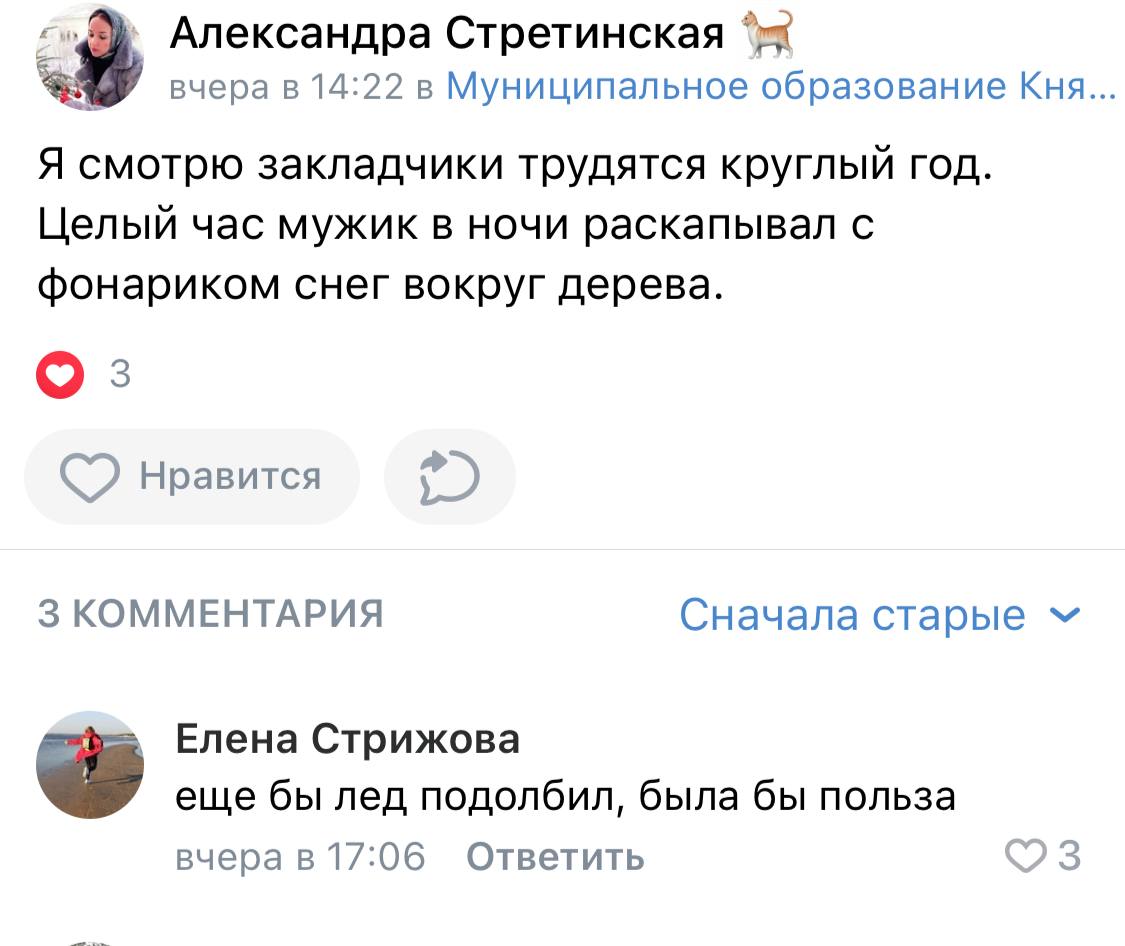The width and height of the screenshot is (1125, 946).
Task: Open Александра Стретинская's avatar photo
Action: (90, 57)
